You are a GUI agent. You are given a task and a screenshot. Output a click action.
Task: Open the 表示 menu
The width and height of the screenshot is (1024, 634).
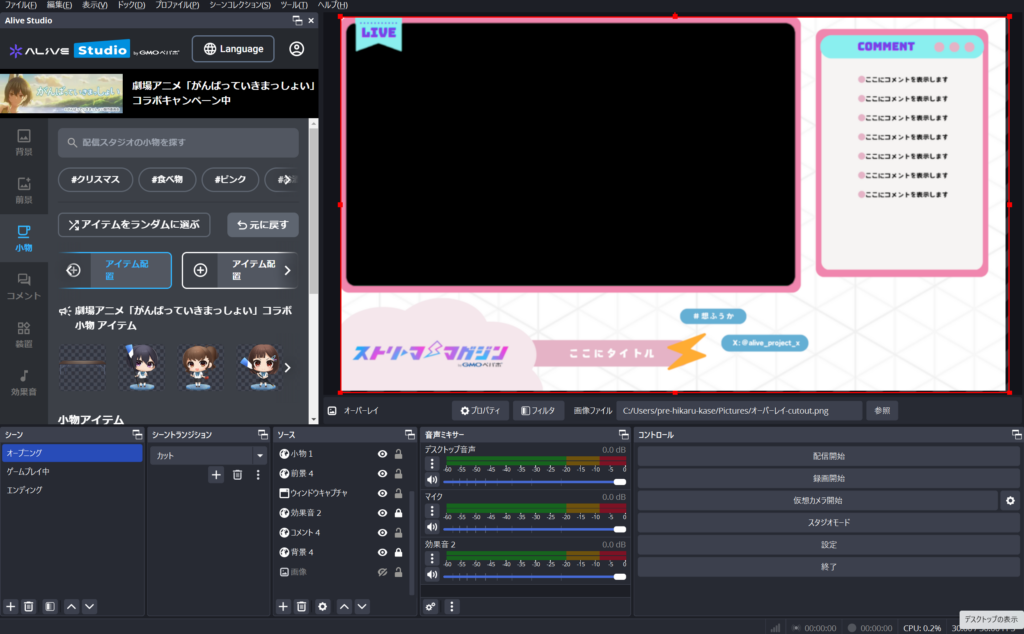pos(95,5)
